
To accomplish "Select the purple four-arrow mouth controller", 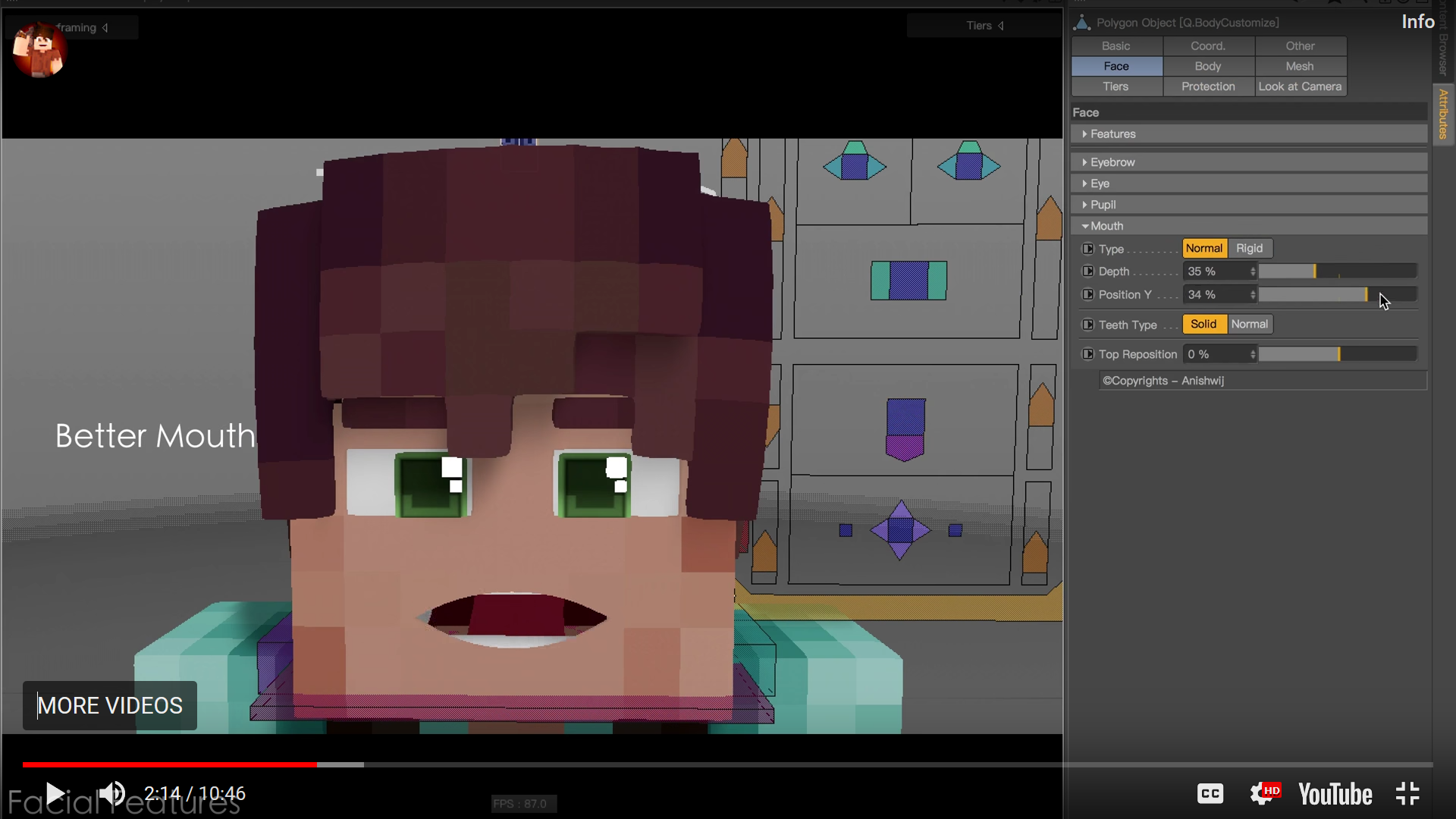I will tap(900, 530).
